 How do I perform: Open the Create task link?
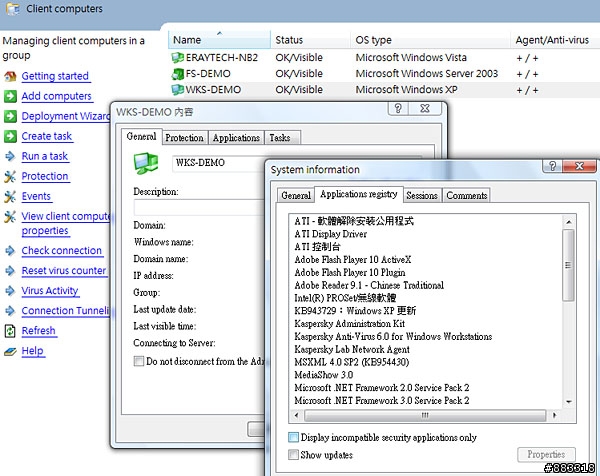(47, 136)
